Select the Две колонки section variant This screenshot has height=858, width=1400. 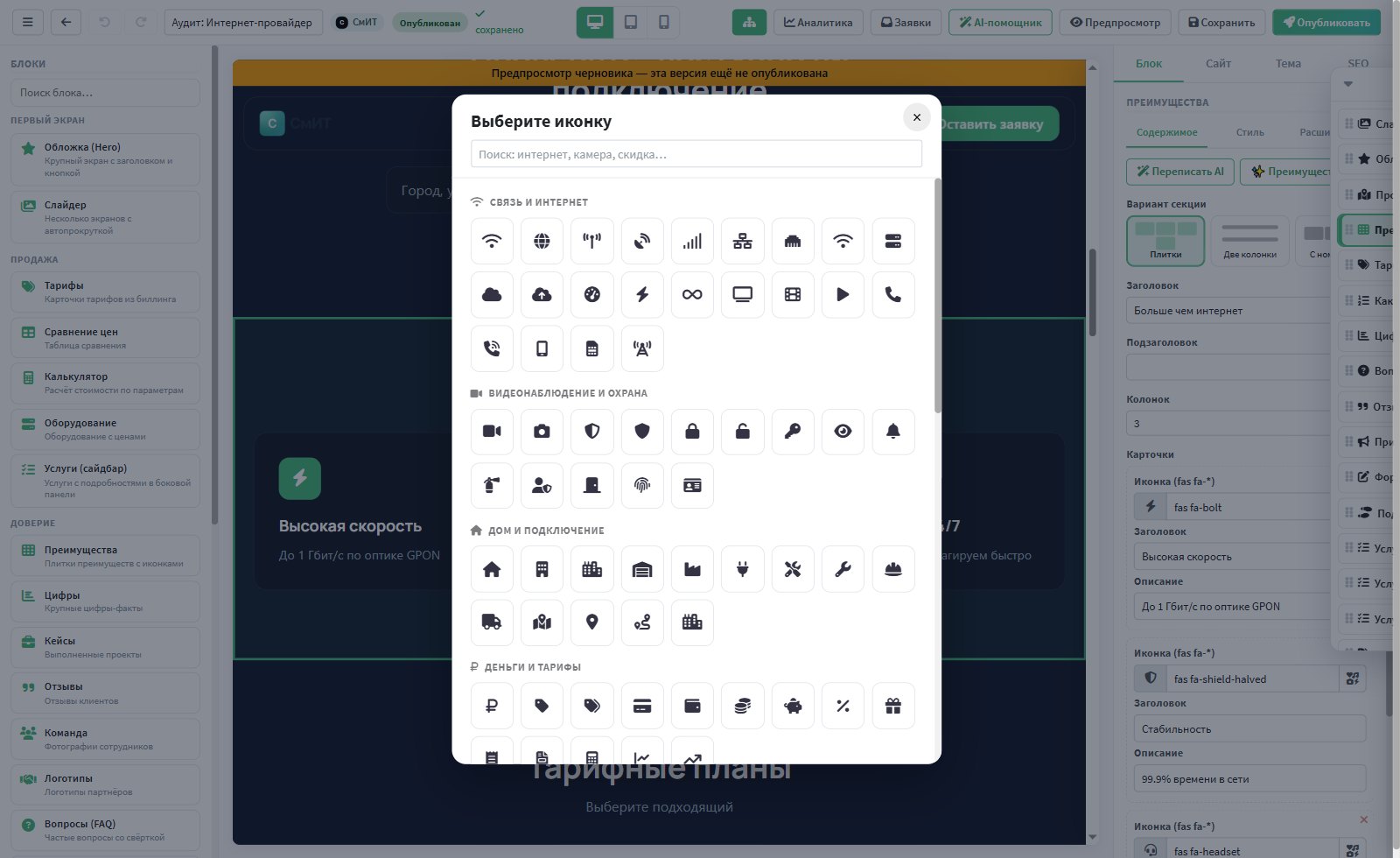1249,241
